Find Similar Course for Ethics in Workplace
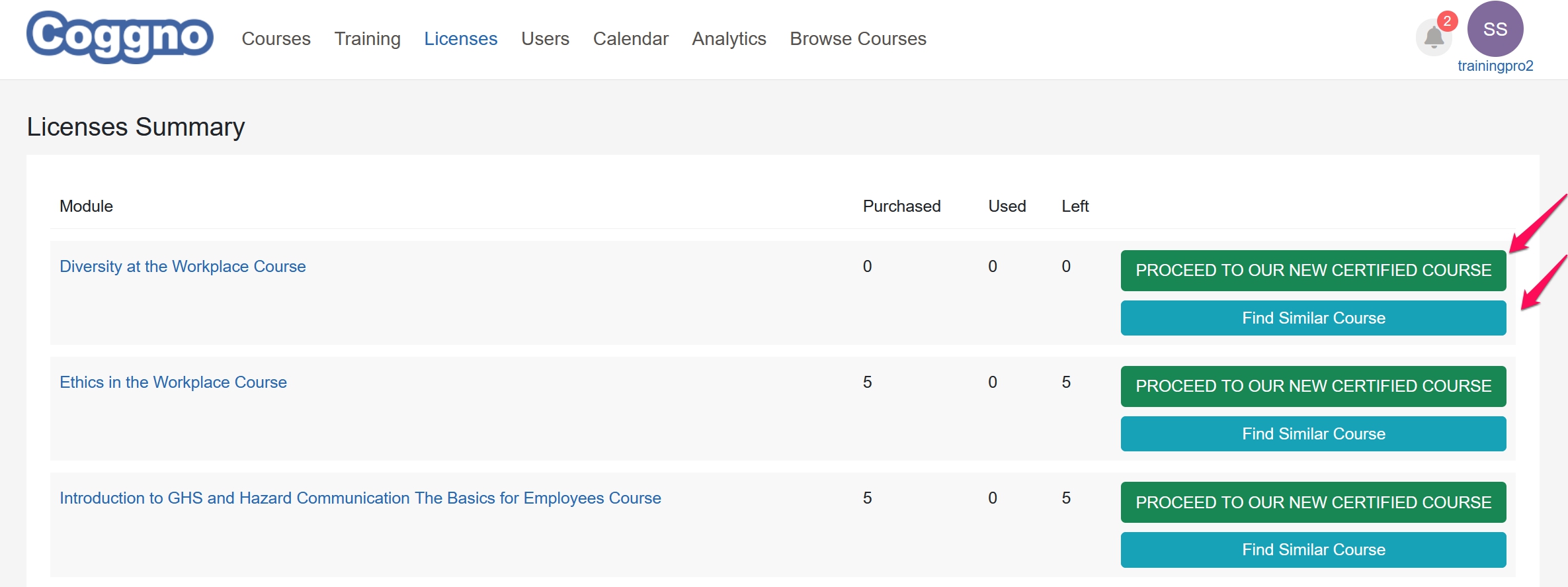This screenshot has height=587, width=1568. pos(1313,434)
